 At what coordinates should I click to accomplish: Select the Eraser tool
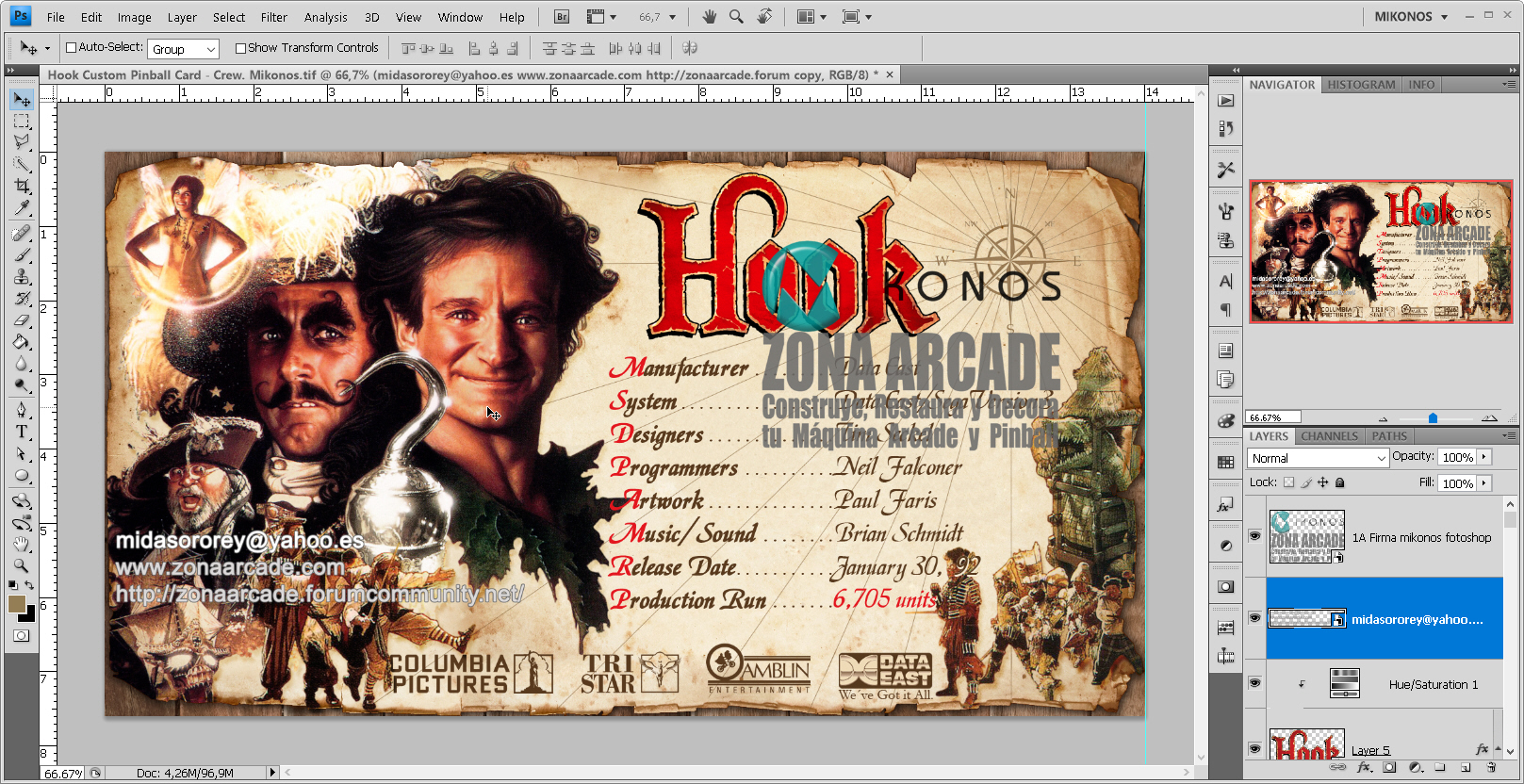(22, 320)
